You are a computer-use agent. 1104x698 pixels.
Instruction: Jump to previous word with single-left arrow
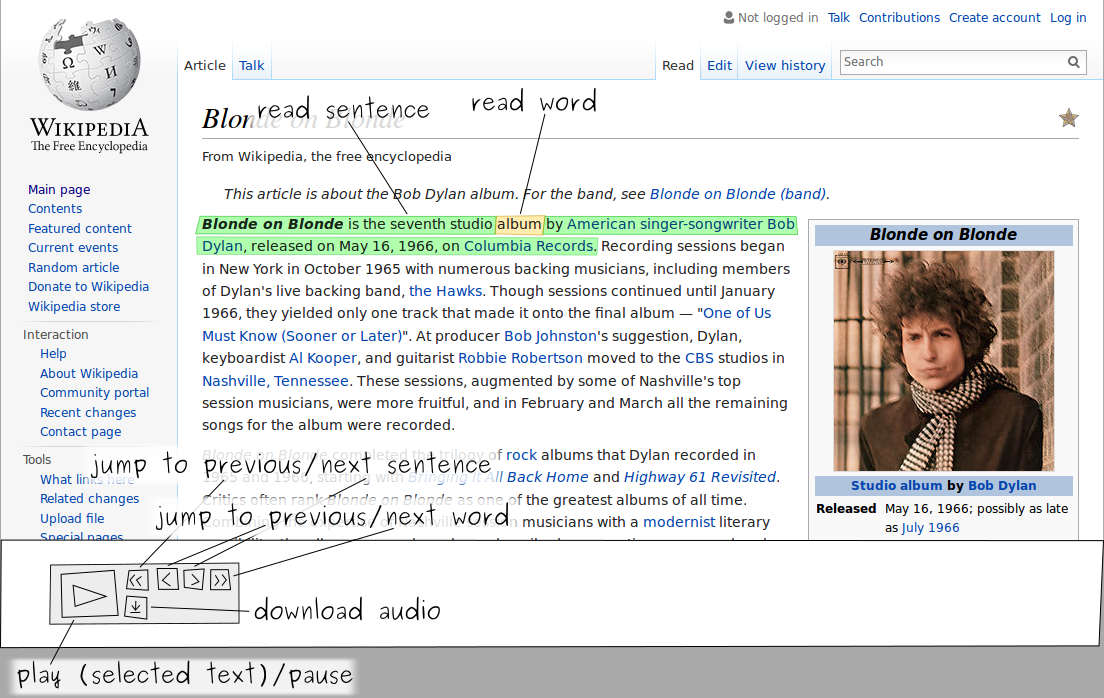click(168, 579)
